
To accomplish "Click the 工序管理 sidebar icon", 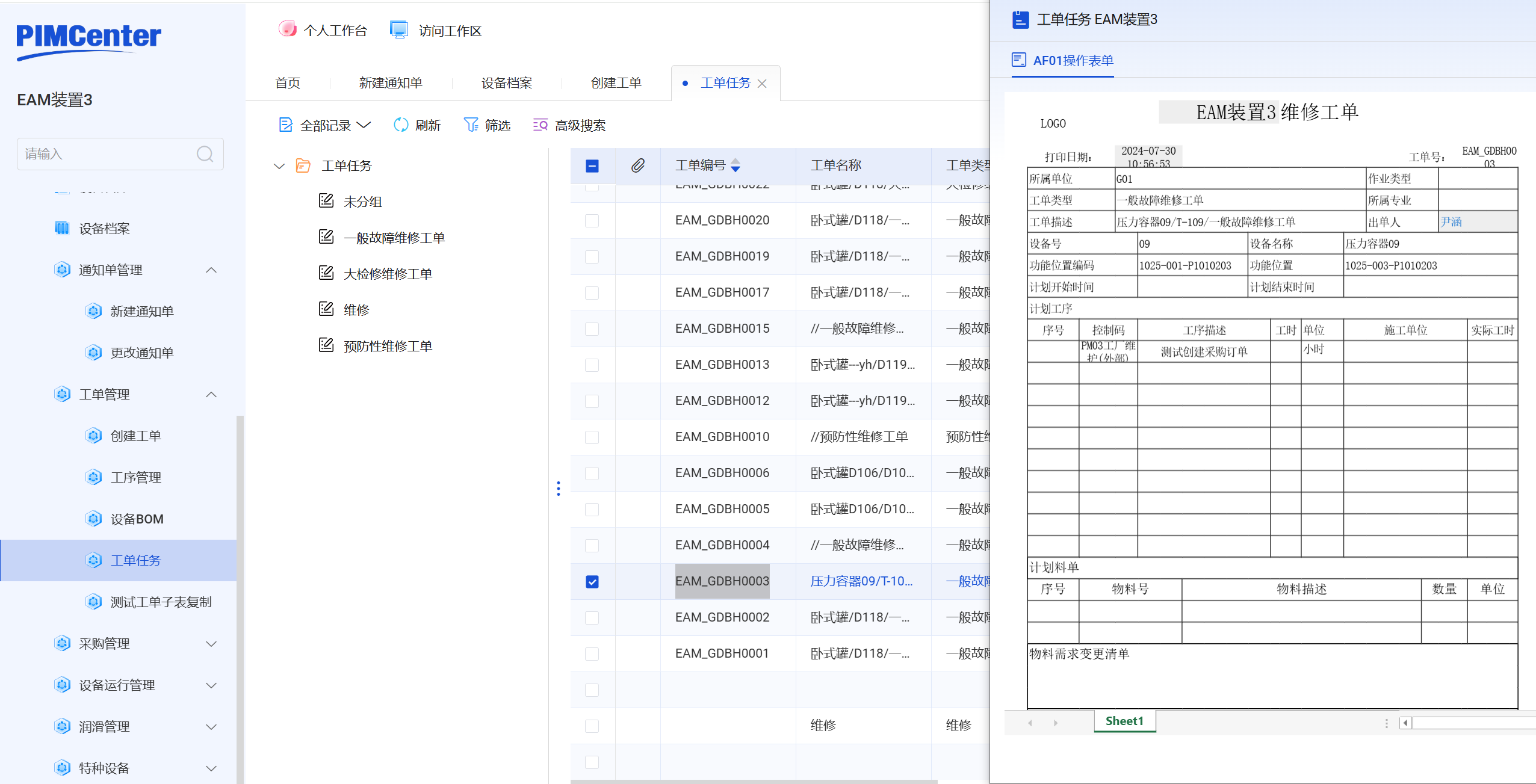I will (x=93, y=477).
